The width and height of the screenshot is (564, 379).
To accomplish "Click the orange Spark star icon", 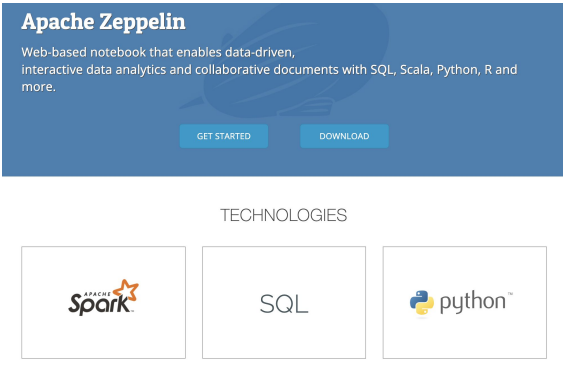I will [126, 289].
